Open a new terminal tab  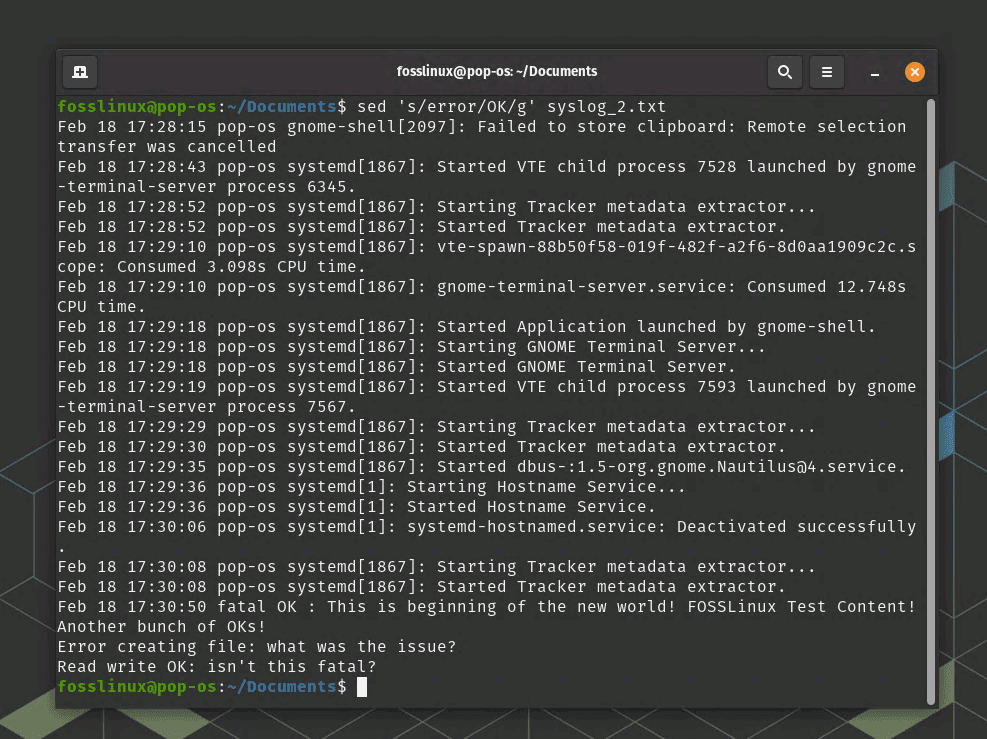tap(80, 71)
